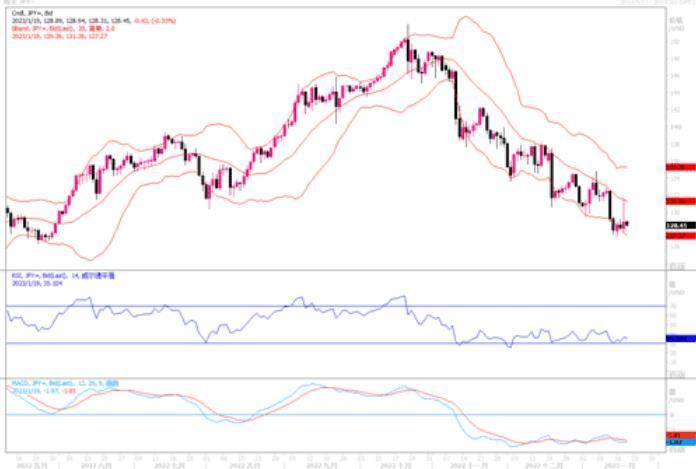Select the red MACD value tag on axis
The height and width of the screenshot is (469, 696).
[x=678, y=435]
